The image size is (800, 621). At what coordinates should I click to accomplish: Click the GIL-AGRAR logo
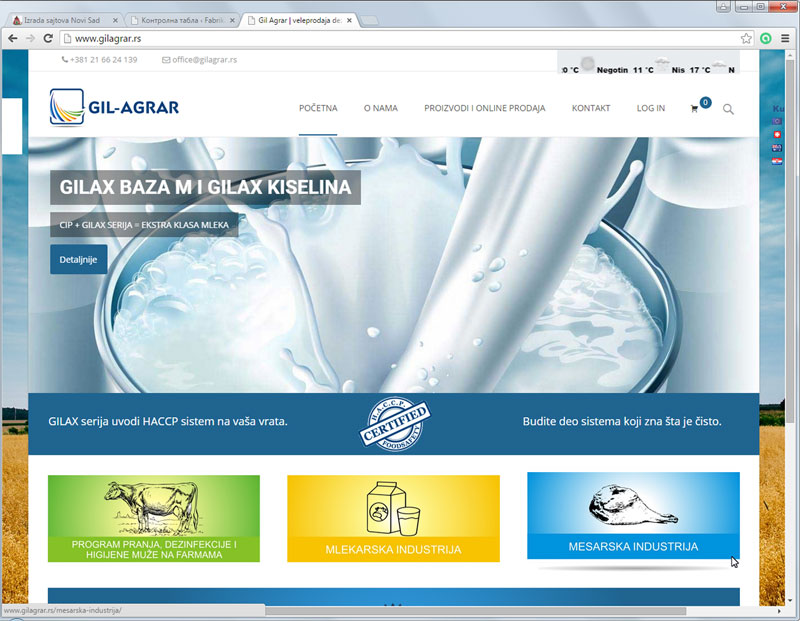point(114,108)
